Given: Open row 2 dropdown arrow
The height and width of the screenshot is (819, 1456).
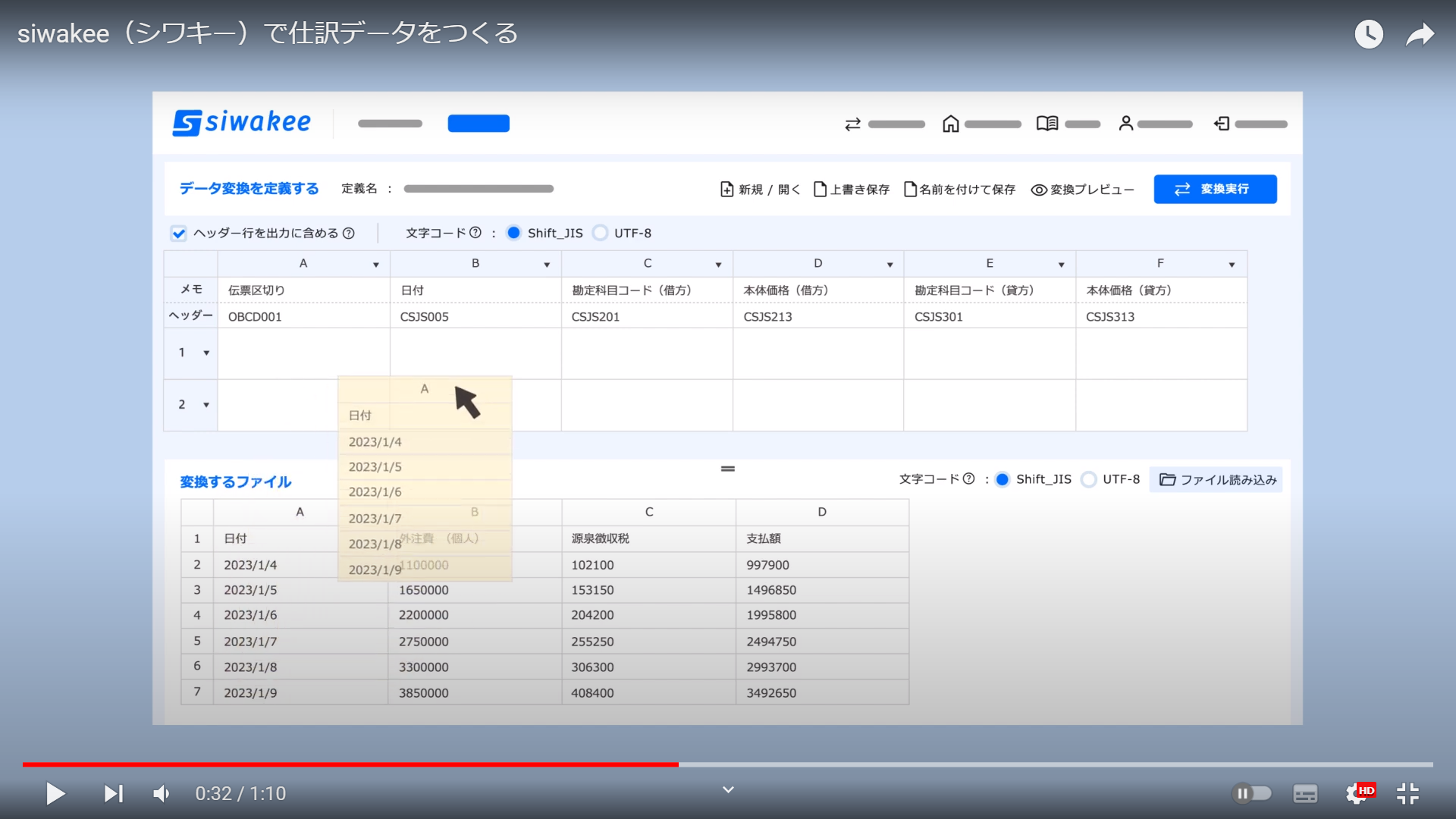Looking at the screenshot, I should [206, 405].
